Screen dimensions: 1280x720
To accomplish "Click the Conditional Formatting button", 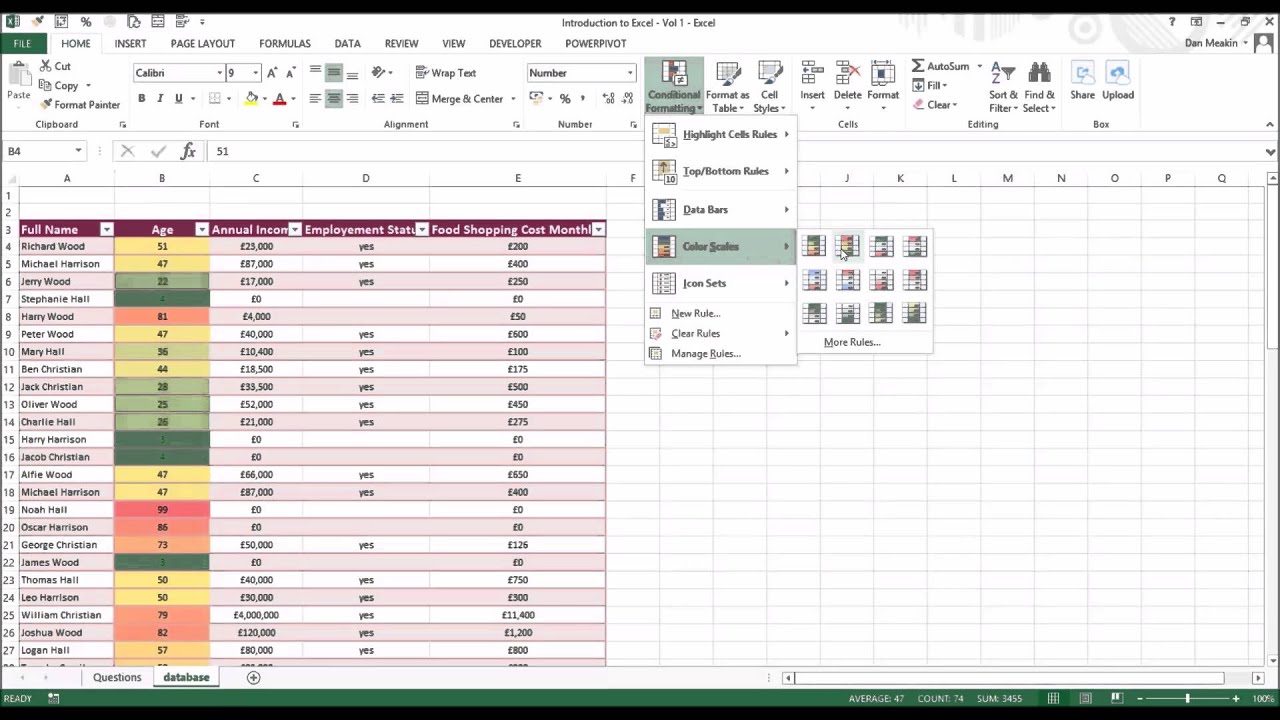I will pos(674,87).
